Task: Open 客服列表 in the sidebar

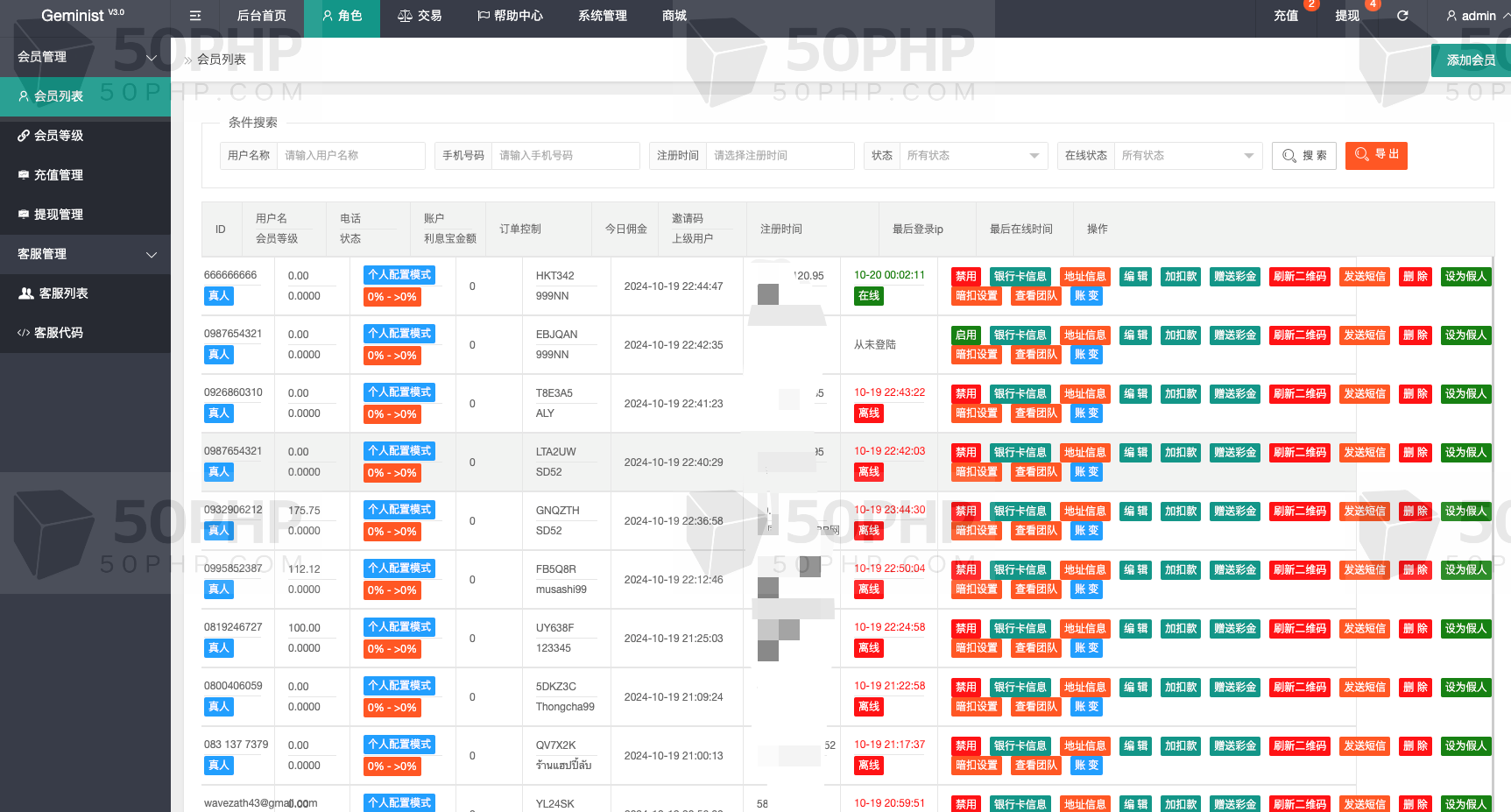Action: 63,293
